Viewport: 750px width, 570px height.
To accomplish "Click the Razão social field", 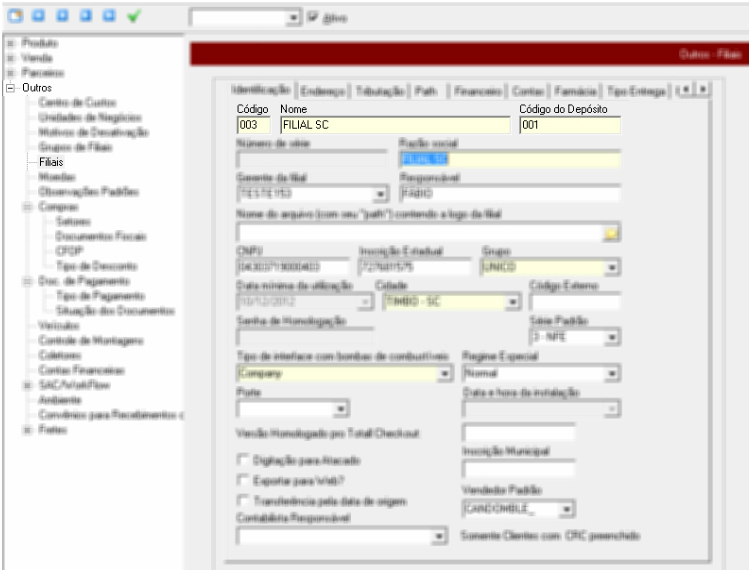I will point(509,159).
